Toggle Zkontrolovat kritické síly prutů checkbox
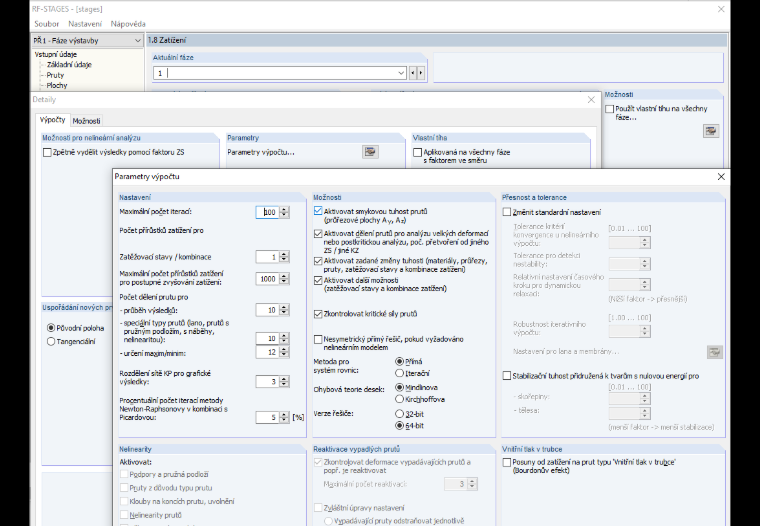 pos(318,314)
